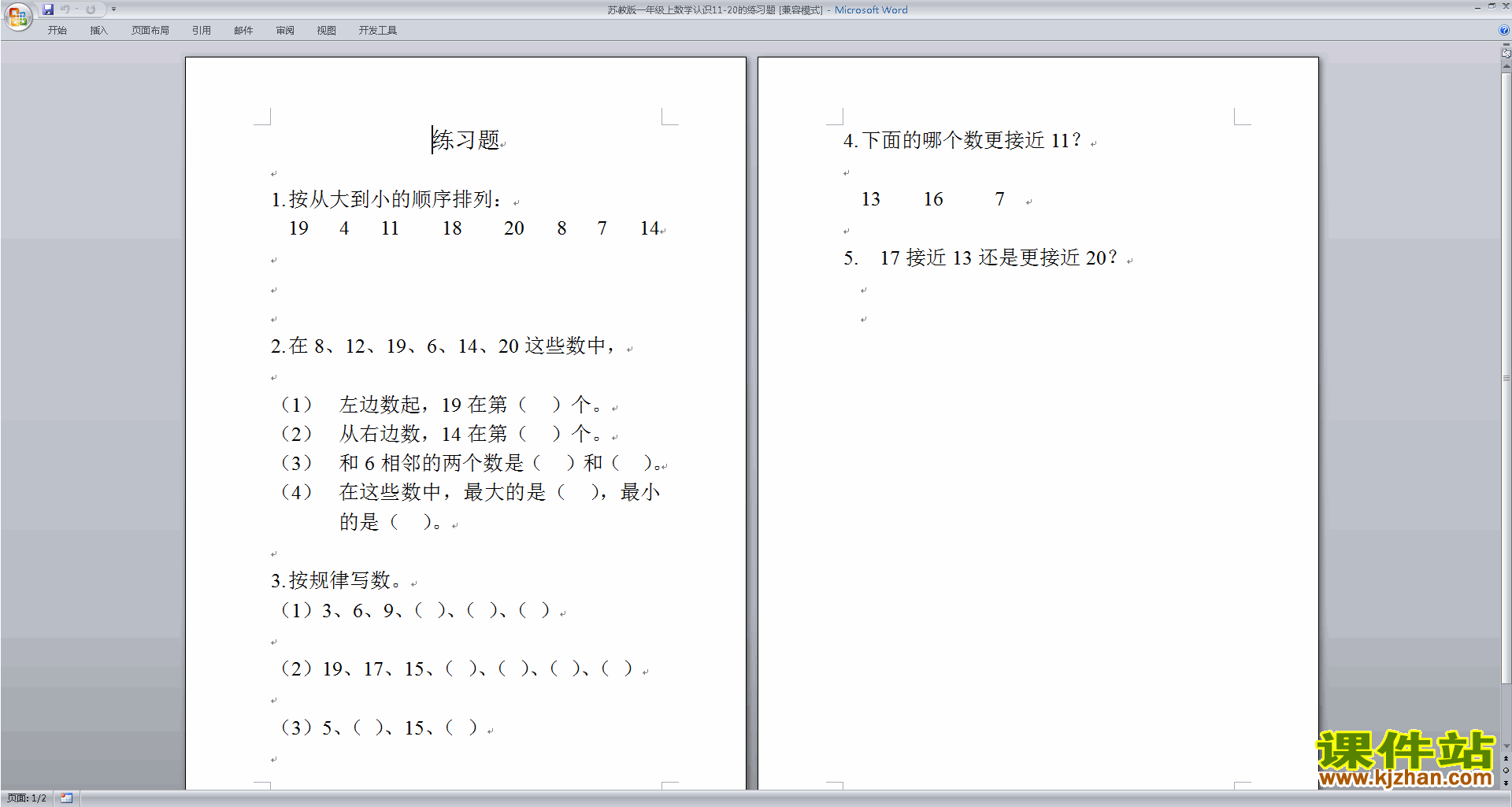Open the 开始 ribbon tab
The height and width of the screenshot is (807, 1512).
pyautogui.click(x=57, y=31)
